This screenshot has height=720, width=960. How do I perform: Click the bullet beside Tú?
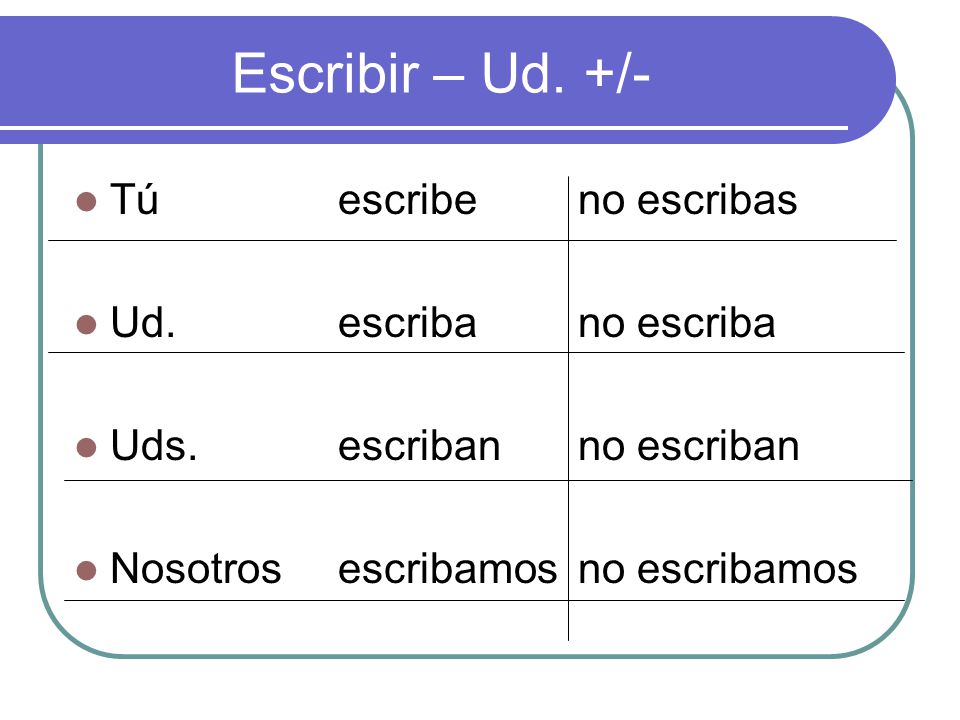[x=86, y=201]
